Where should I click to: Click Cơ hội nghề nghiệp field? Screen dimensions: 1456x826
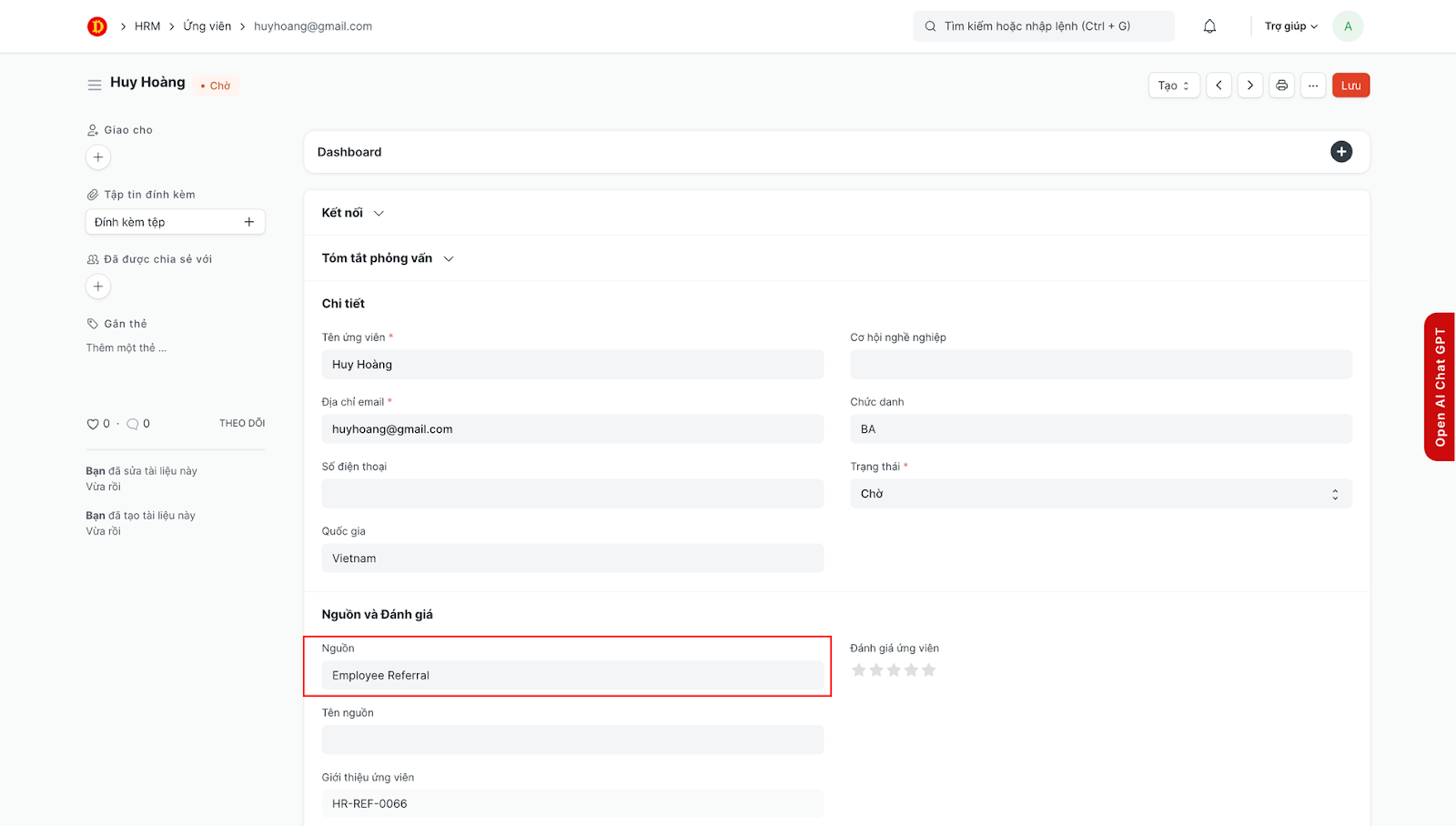[1101, 365]
